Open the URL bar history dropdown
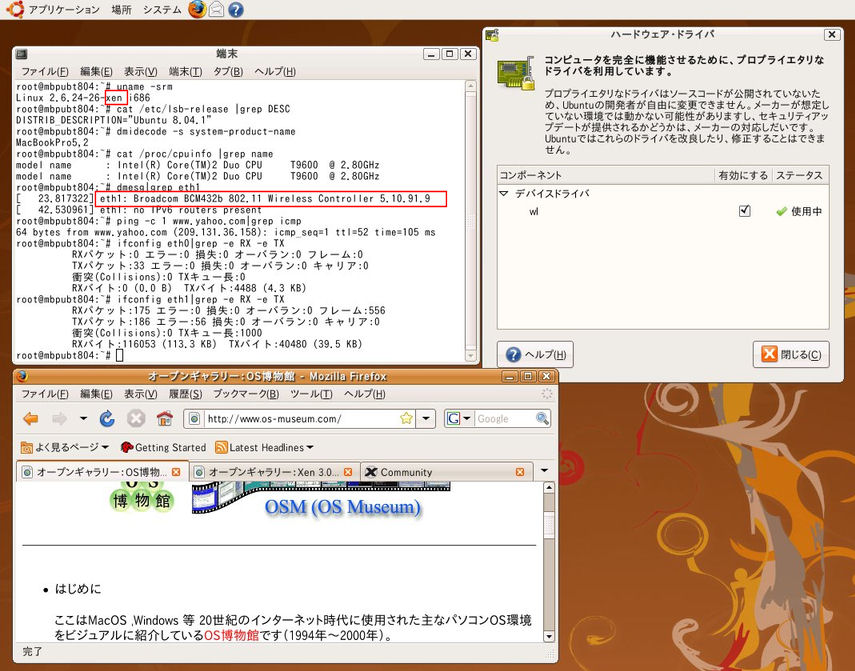Viewport: 855px width, 671px height. [426, 419]
